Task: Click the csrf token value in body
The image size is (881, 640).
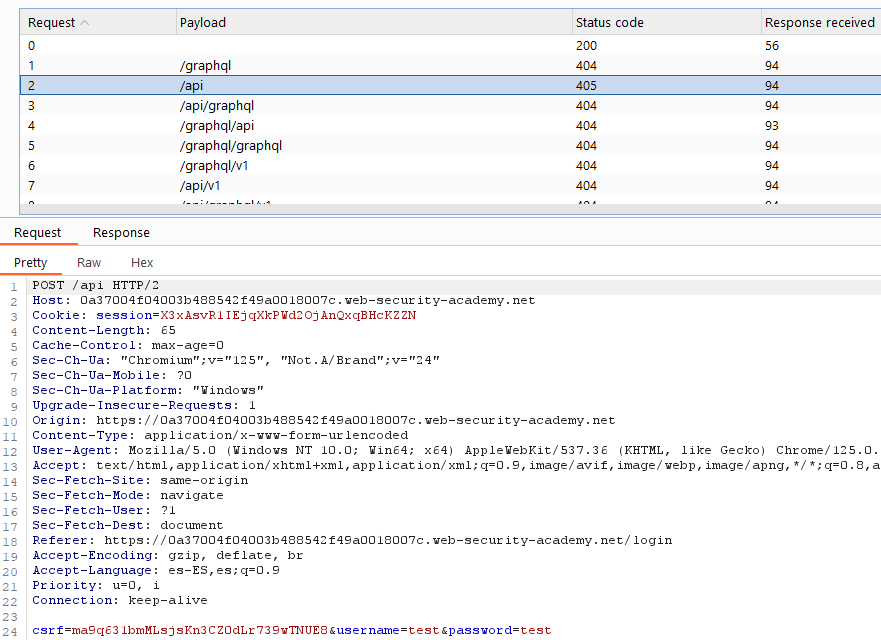Action: point(199,630)
